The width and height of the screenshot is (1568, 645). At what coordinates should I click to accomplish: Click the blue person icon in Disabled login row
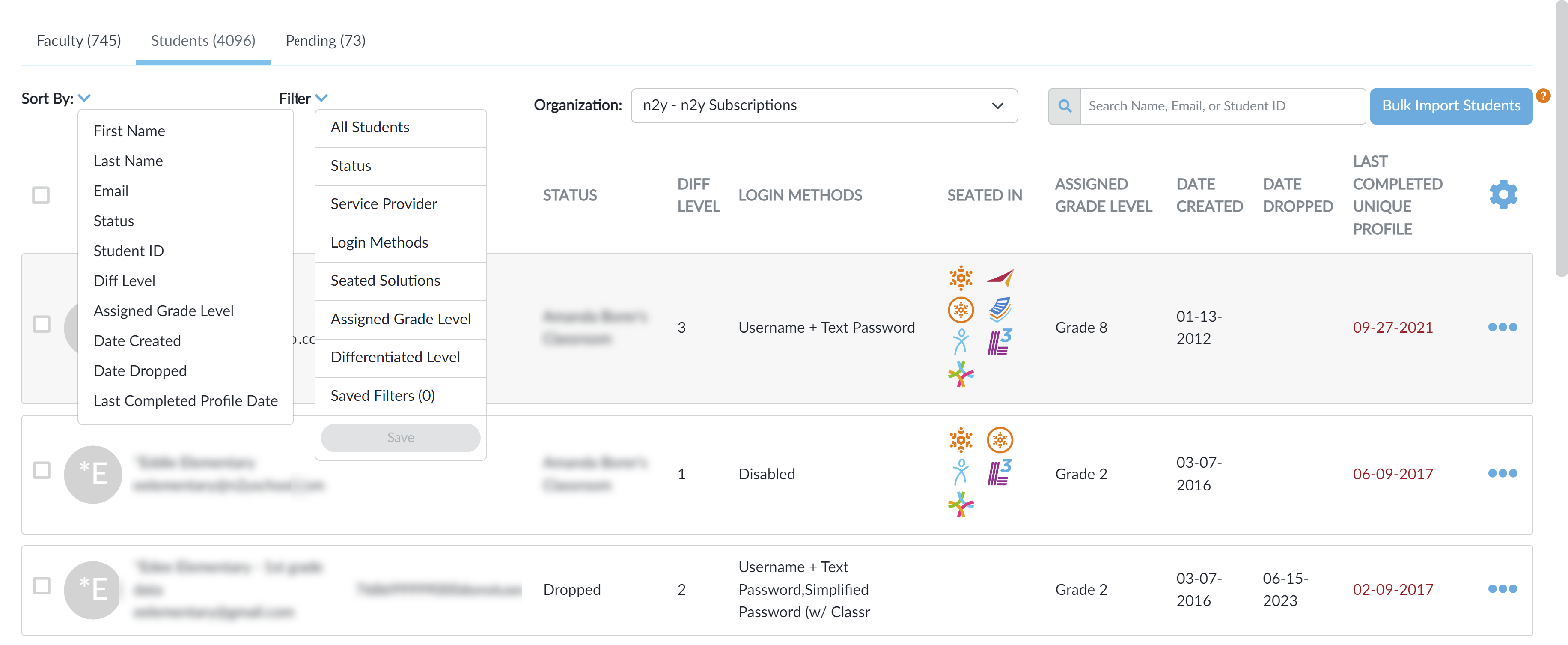click(961, 472)
